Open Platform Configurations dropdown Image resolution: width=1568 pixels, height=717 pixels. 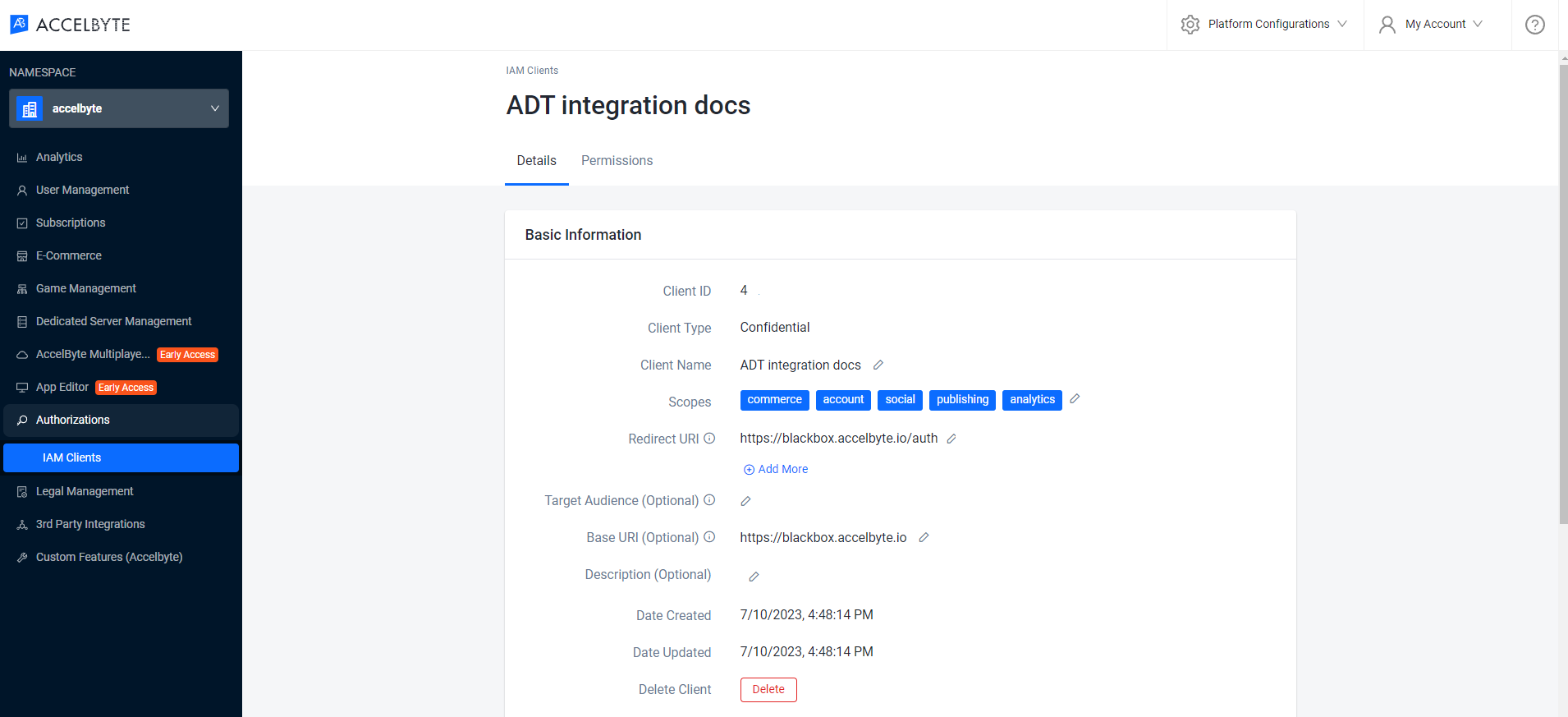[1265, 25]
